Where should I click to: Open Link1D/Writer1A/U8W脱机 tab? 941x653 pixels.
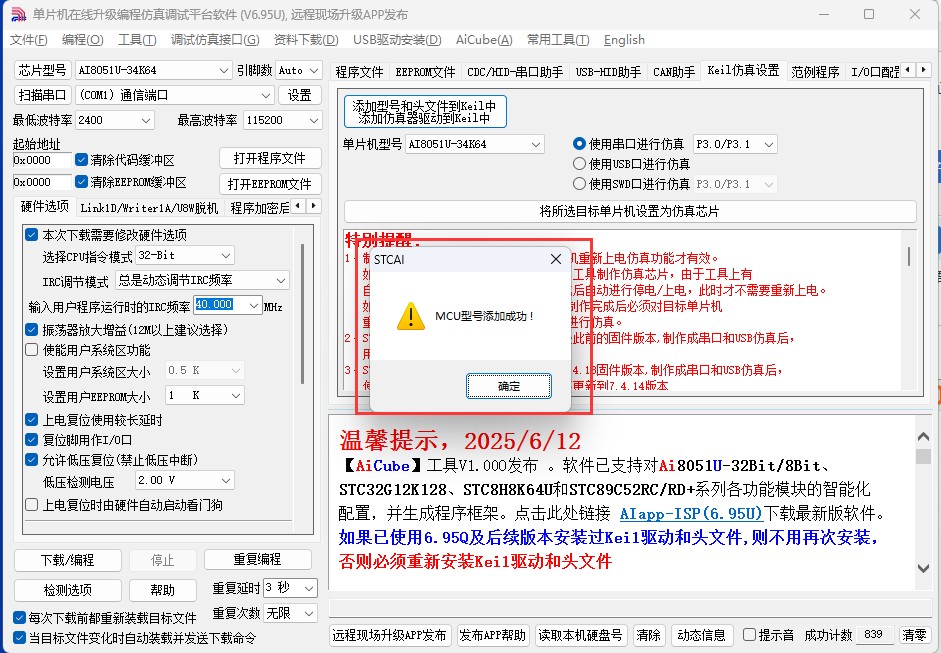pyautogui.click(x=149, y=208)
